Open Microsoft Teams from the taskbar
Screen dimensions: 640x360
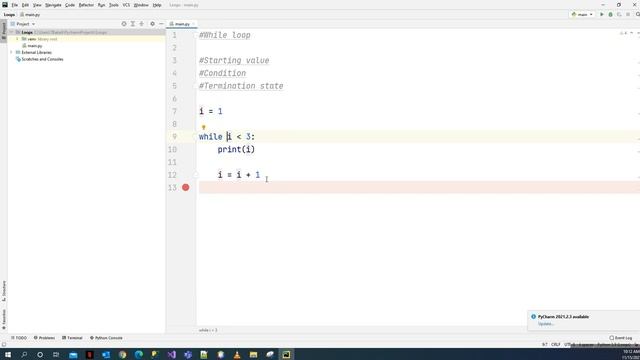188,354
